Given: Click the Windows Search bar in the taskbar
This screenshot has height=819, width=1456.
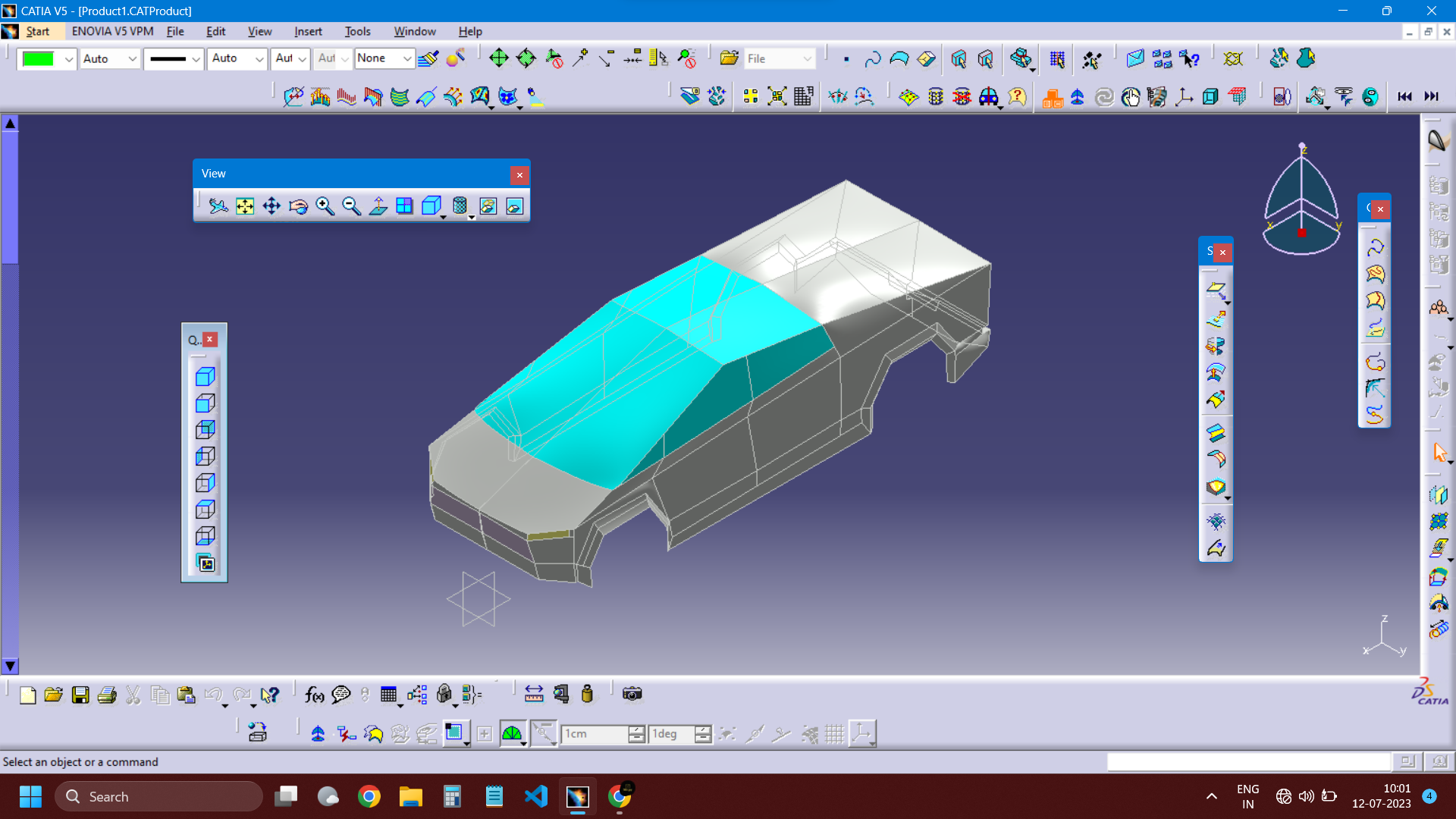Looking at the screenshot, I should pos(159,796).
